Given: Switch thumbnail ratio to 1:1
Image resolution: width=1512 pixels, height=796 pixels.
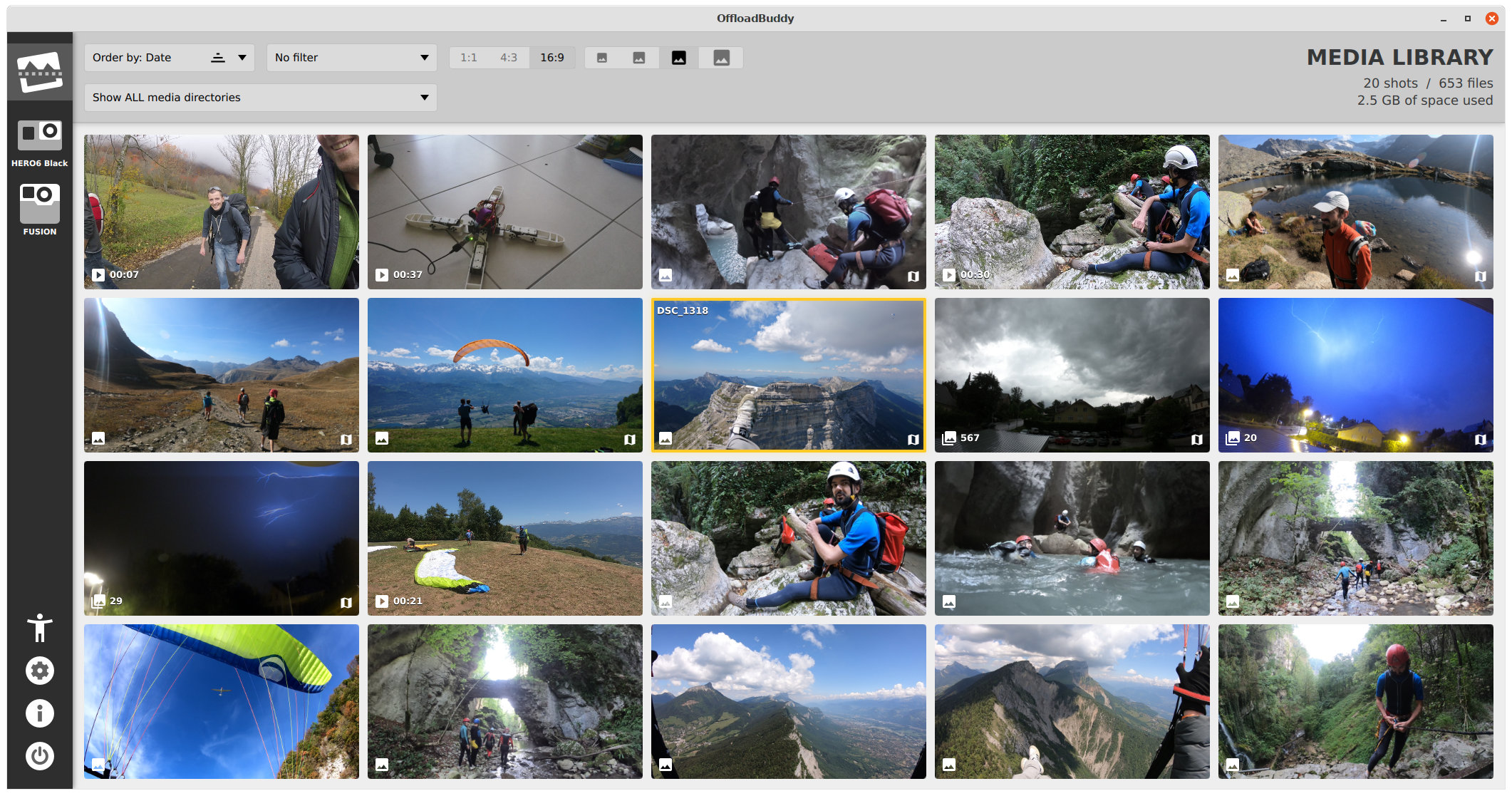Looking at the screenshot, I should click(x=468, y=58).
